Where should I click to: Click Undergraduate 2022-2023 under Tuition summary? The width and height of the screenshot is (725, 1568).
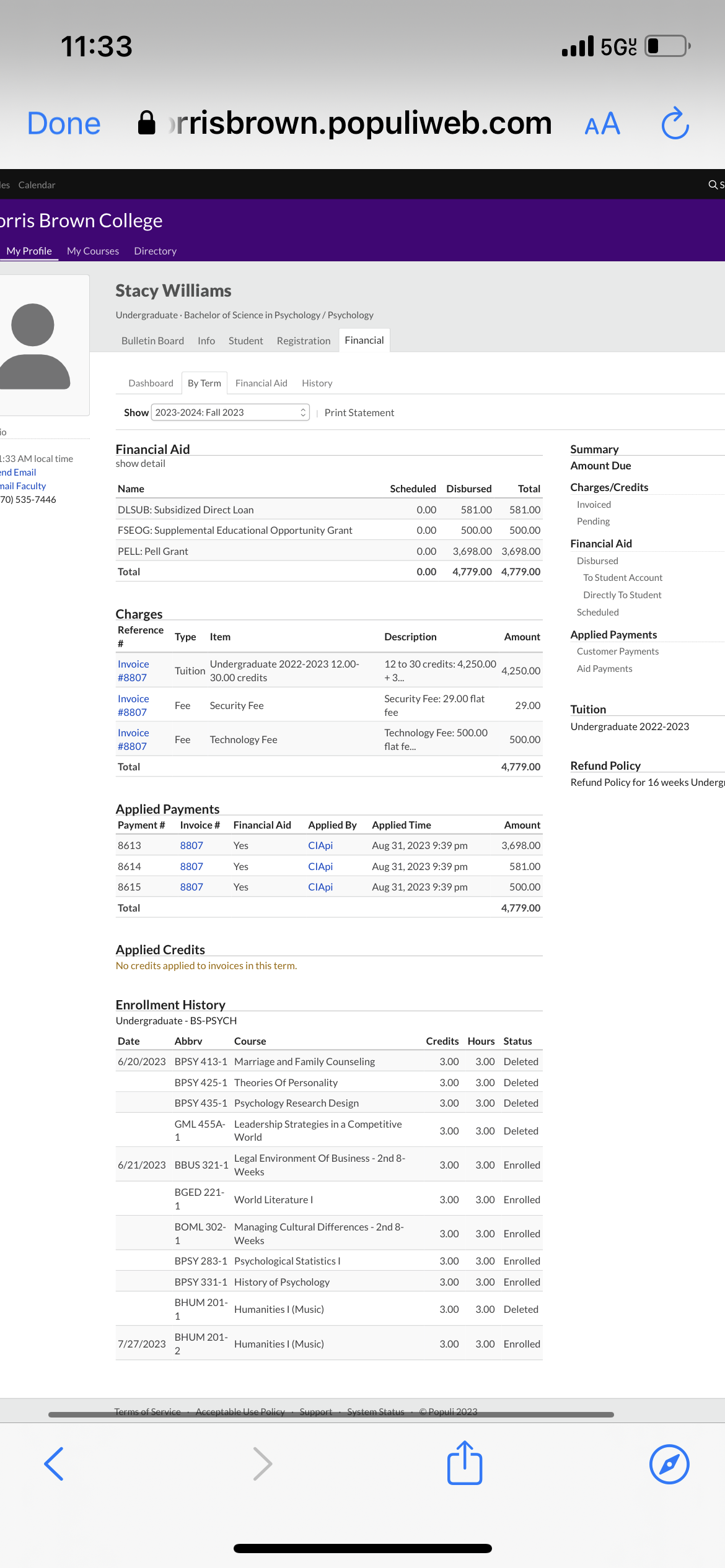pyautogui.click(x=630, y=726)
